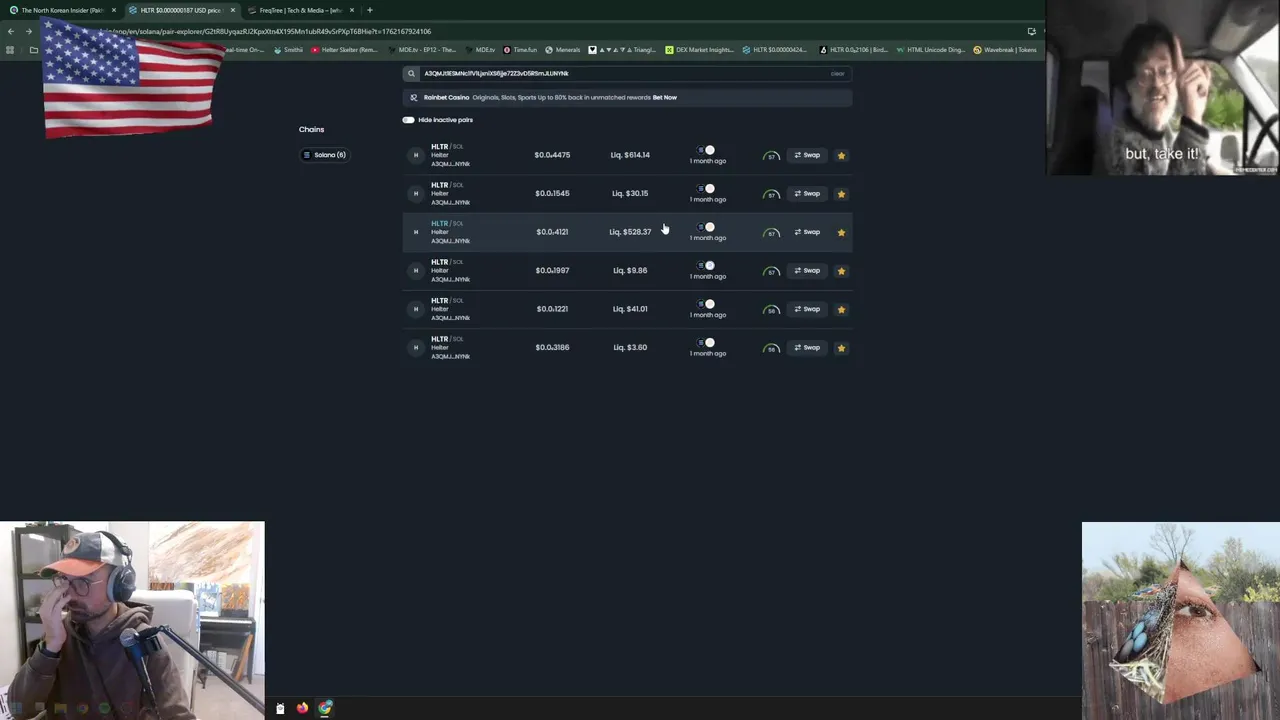Open the Time.fun bookmark

(520, 50)
